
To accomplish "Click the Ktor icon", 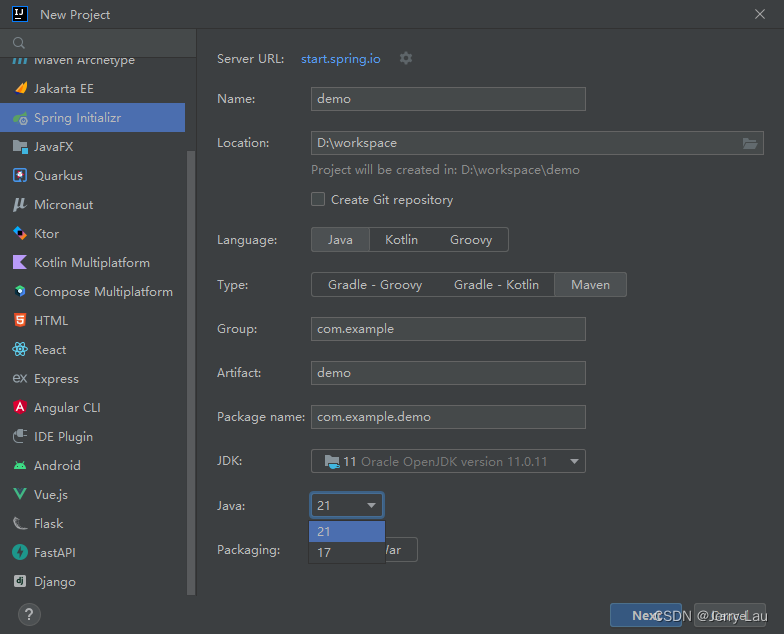I will coord(20,234).
